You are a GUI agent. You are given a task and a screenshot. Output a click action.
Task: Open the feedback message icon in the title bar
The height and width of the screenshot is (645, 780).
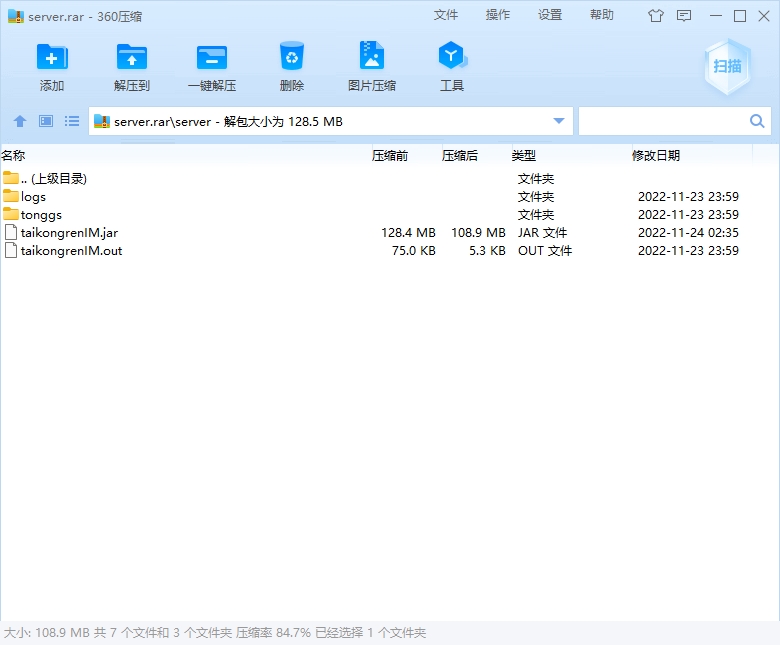[x=684, y=16]
